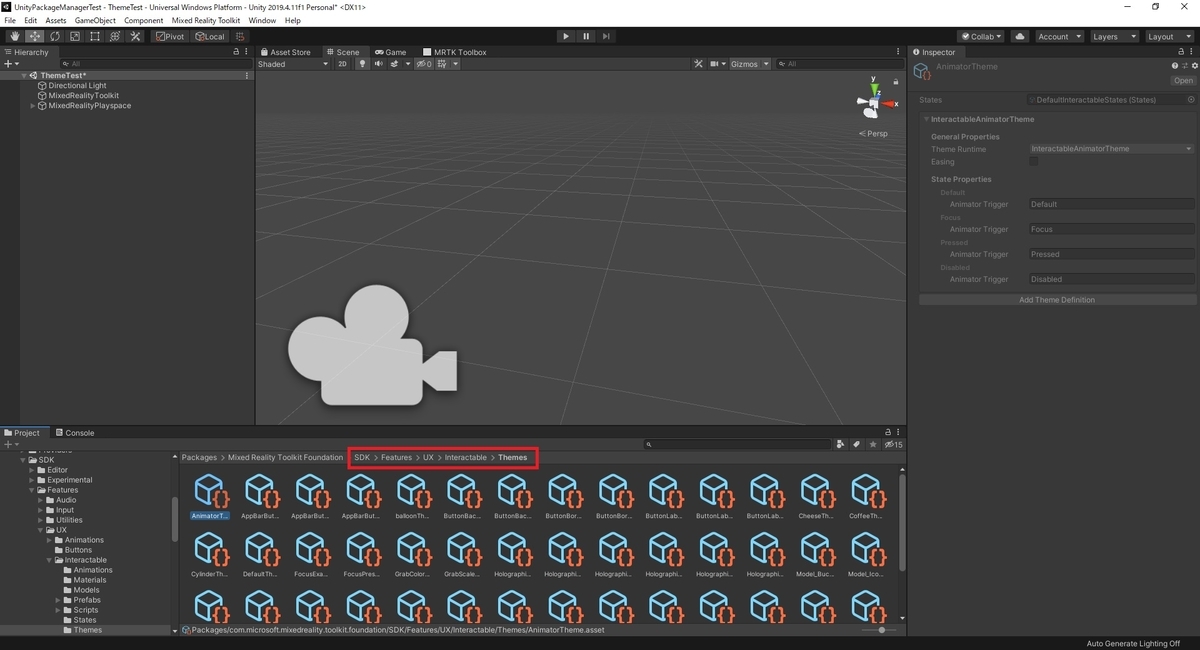Toggle Local handle rotation
The width and height of the screenshot is (1200, 650).
(209, 36)
